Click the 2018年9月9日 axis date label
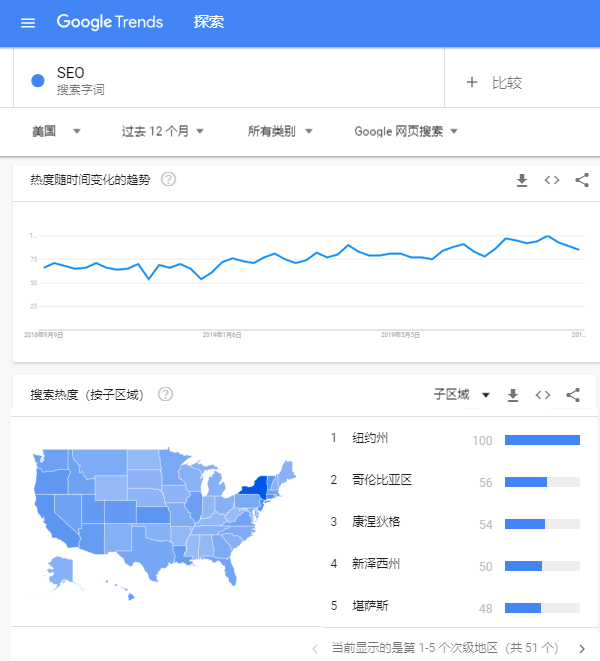This screenshot has width=600, height=661. 43,335
